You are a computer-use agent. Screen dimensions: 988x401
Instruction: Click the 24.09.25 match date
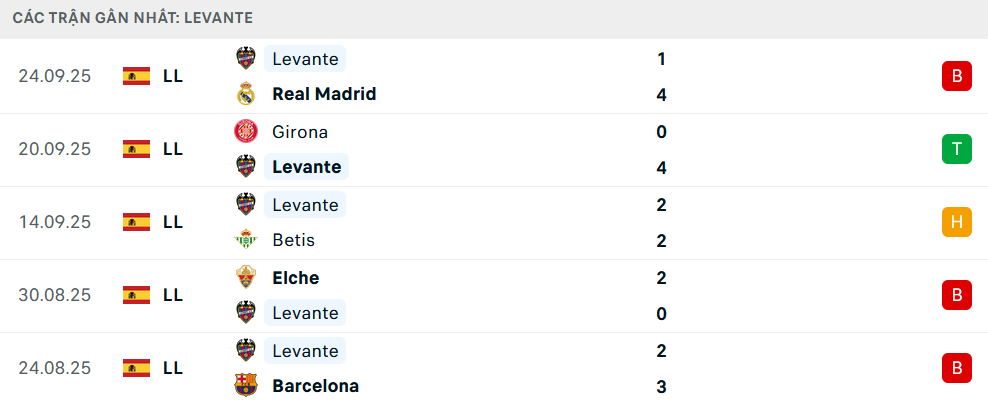click(55, 76)
